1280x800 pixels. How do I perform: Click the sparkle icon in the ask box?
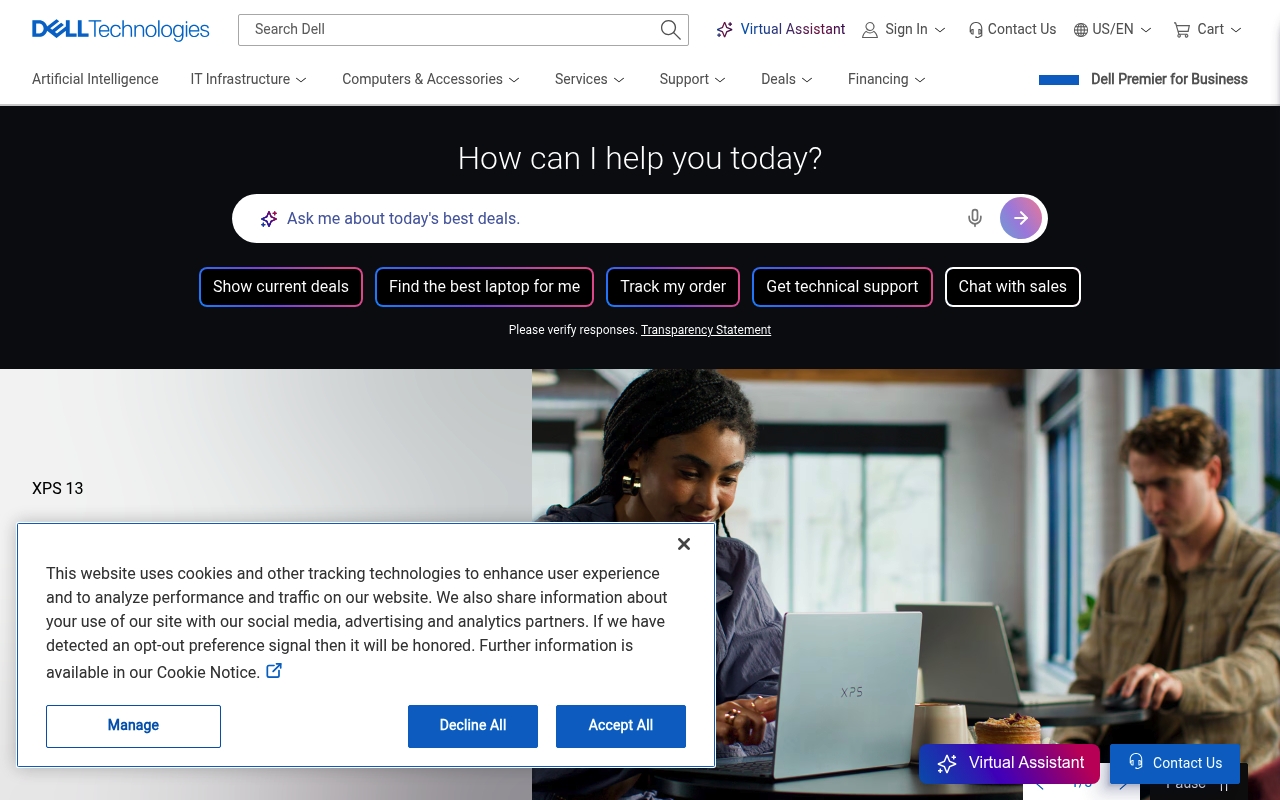(x=269, y=218)
